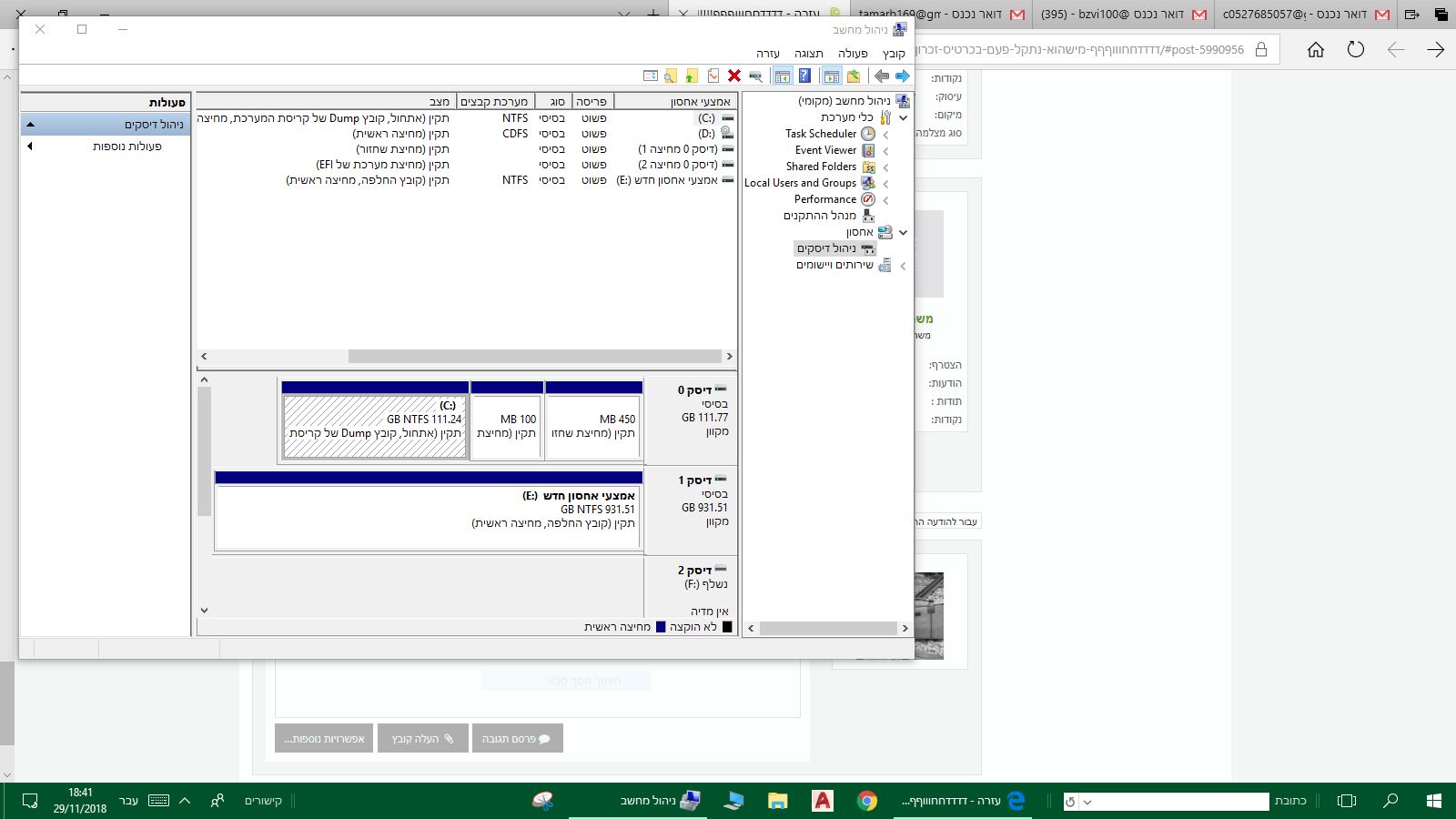The image size is (1456, 819).
Task: Collapse the אחסון (Storage) node
Action: click(x=903, y=232)
